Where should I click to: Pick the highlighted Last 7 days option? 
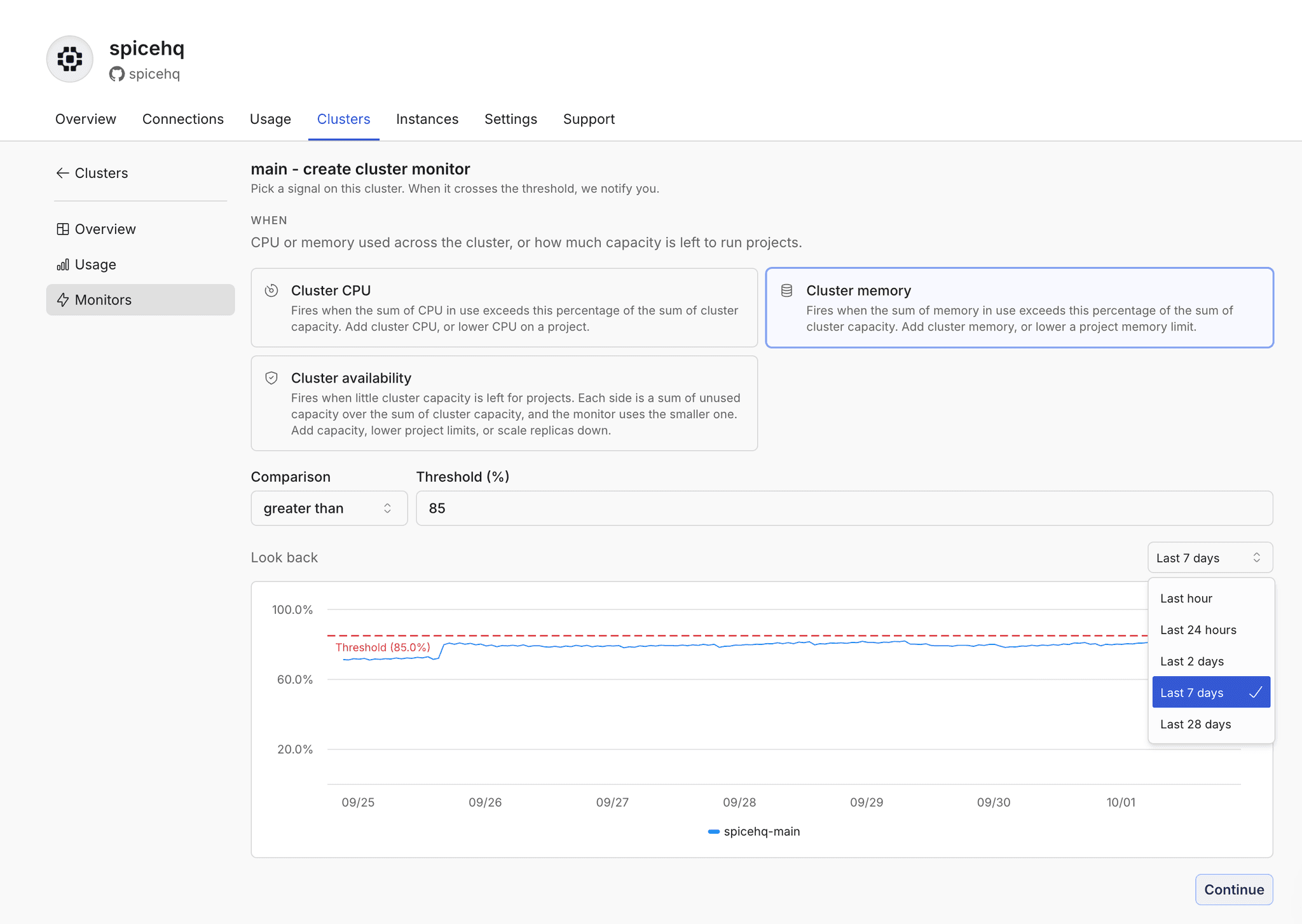(1211, 693)
